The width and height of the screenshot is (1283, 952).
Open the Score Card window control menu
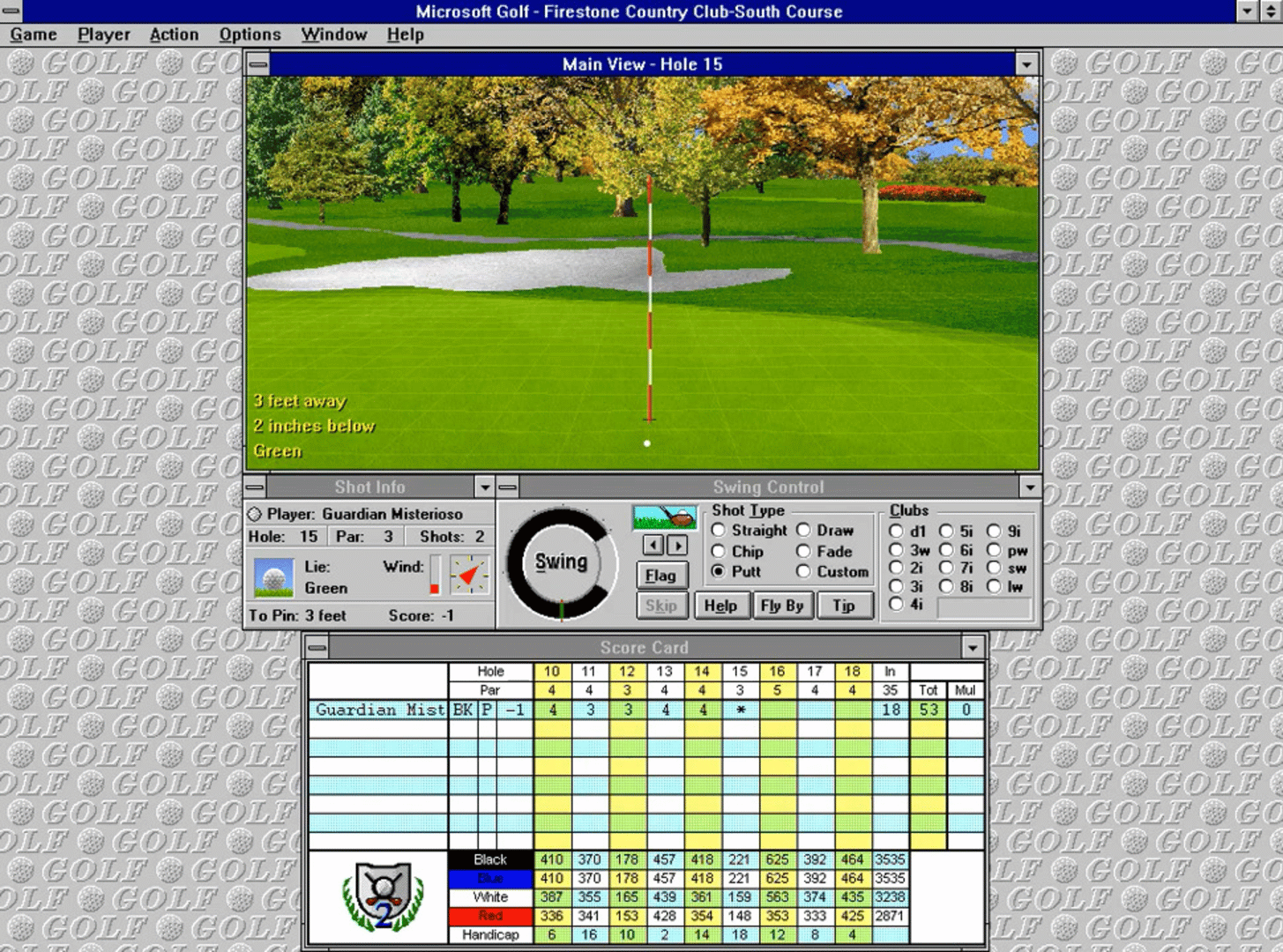pyautogui.click(x=317, y=647)
